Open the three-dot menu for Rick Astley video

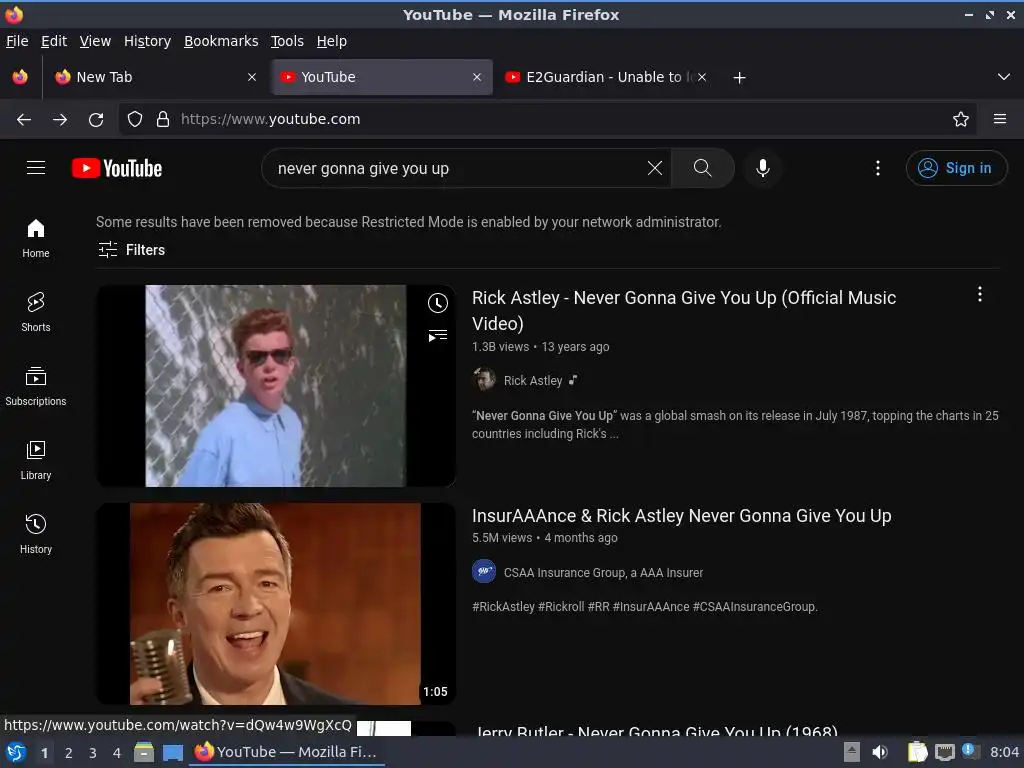pos(980,295)
